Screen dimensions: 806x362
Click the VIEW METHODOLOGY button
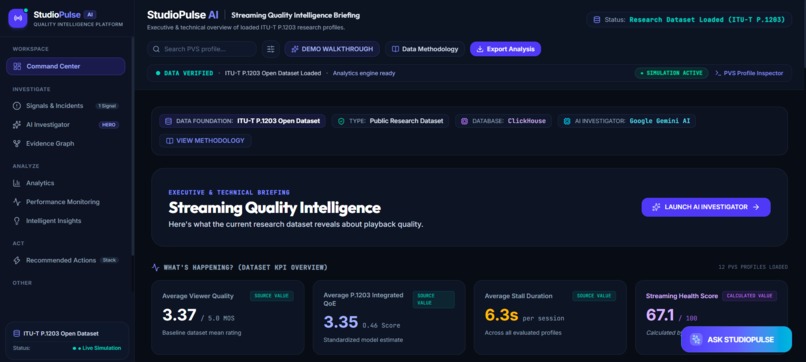pos(205,141)
